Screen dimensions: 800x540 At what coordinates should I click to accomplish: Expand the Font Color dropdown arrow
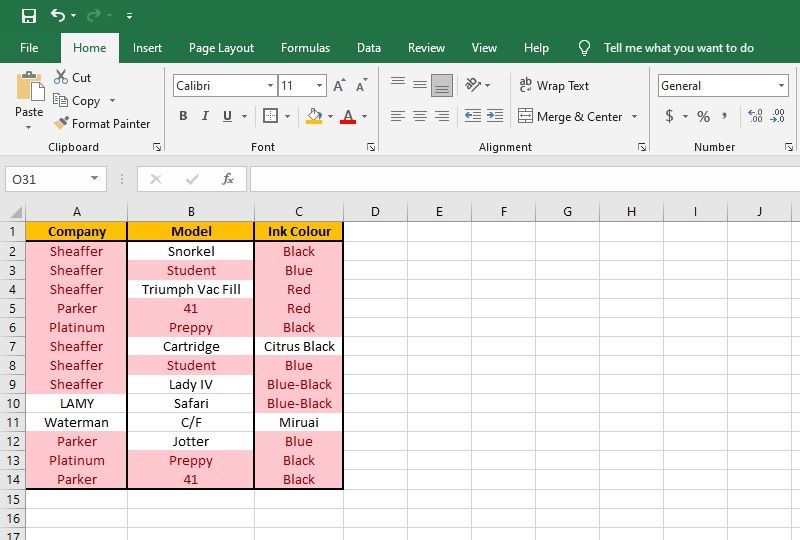(x=364, y=117)
